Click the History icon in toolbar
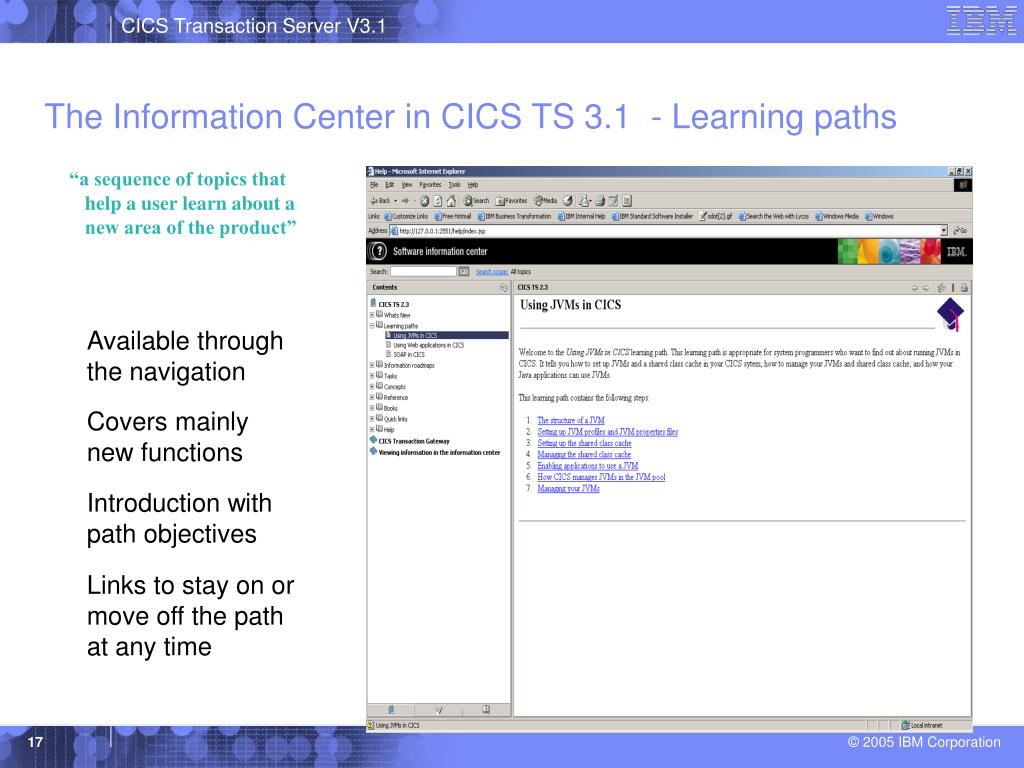Image resolution: width=1024 pixels, height=768 pixels. (568, 201)
